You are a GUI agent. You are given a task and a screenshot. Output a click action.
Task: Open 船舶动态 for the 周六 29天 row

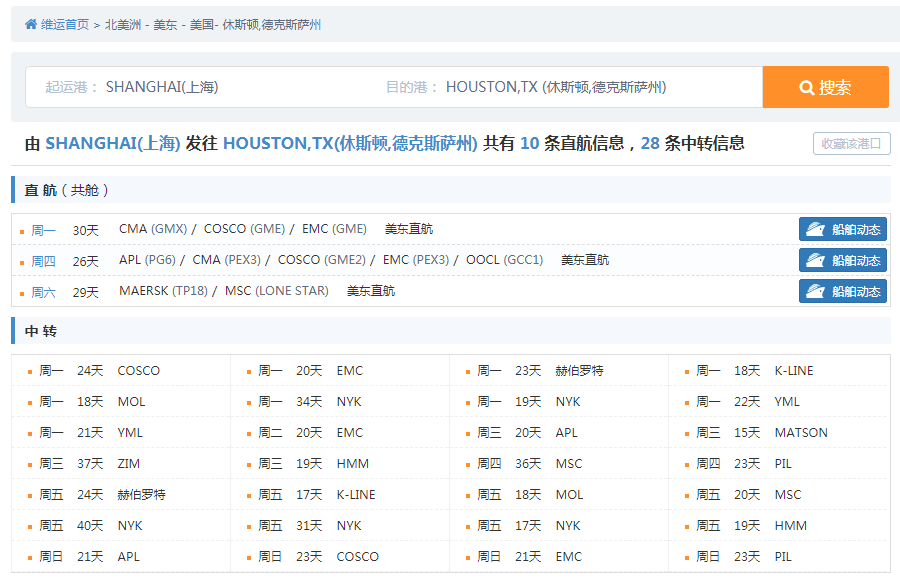(x=843, y=291)
